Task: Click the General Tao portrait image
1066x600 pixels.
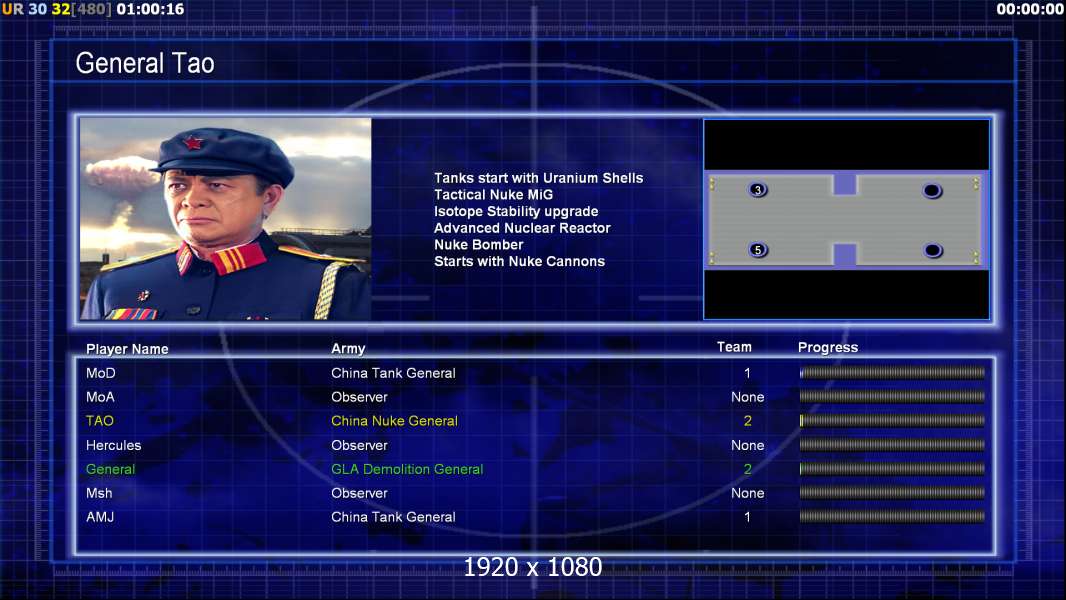Action: pos(226,219)
